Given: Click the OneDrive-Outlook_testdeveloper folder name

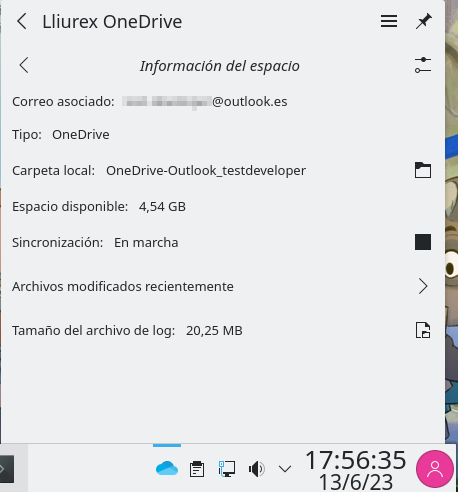Looking at the screenshot, I should (x=206, y=171).
